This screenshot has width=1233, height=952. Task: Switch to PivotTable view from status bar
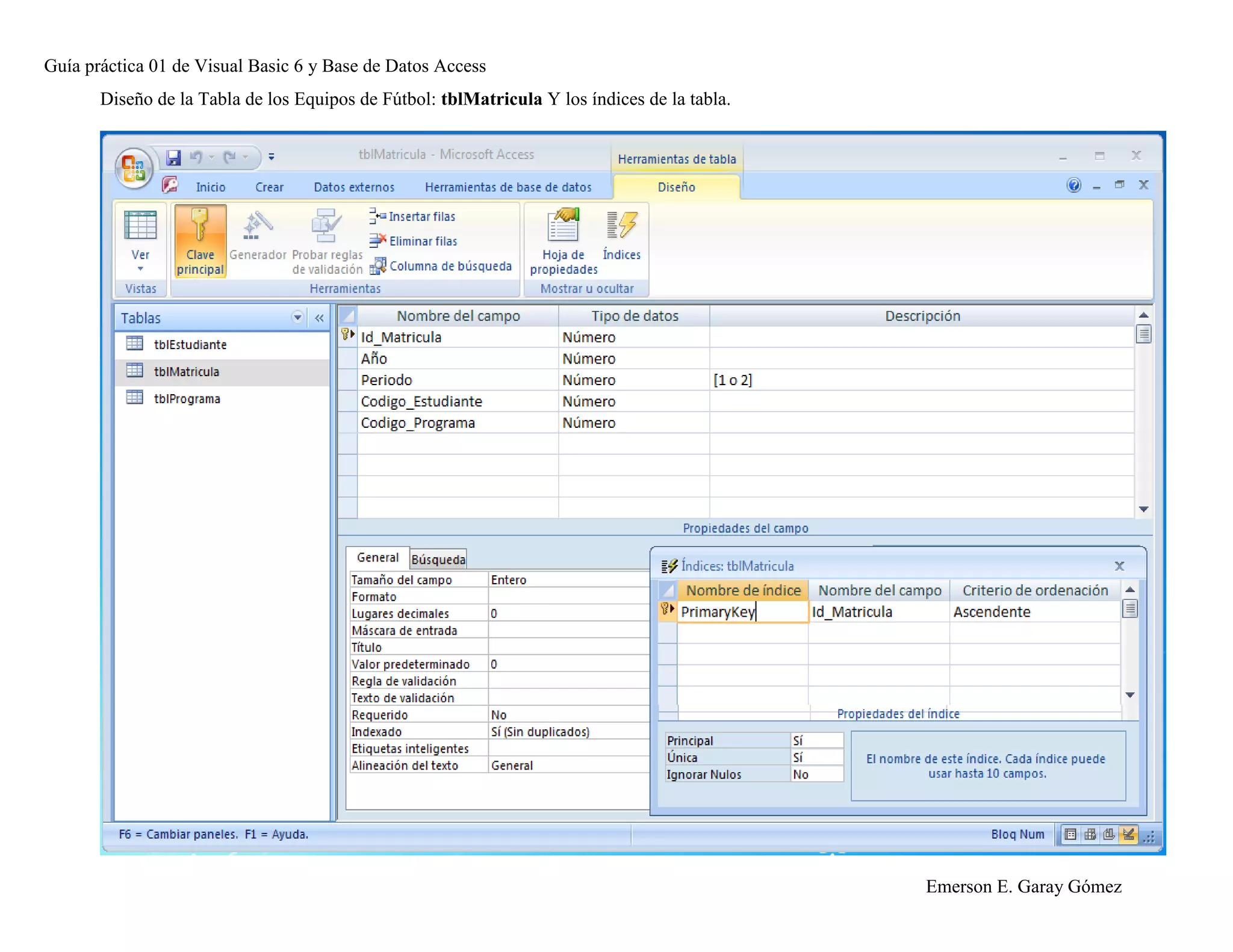[x=1090, y=835]
